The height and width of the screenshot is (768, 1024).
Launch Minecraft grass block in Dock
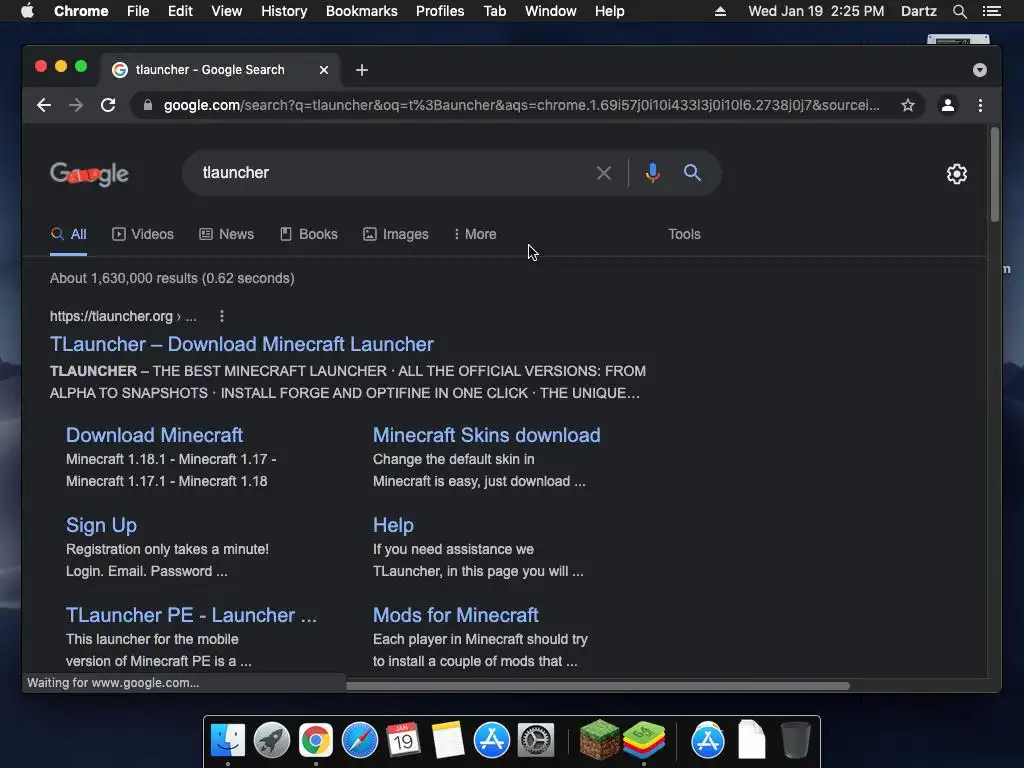[600, 740]
